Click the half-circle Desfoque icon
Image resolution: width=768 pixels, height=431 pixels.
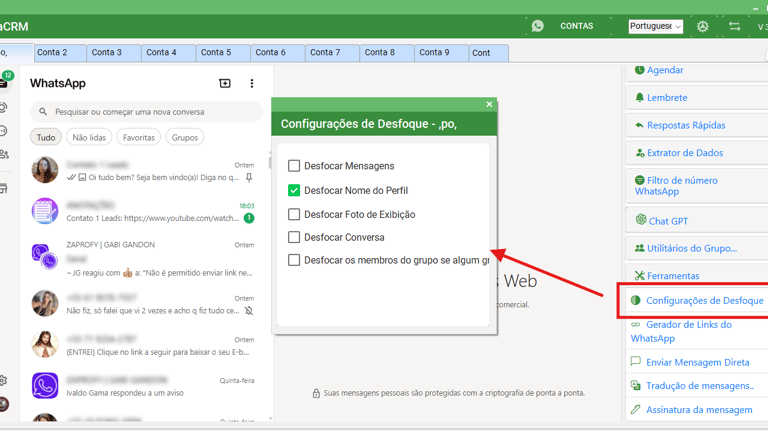[635, 300]
